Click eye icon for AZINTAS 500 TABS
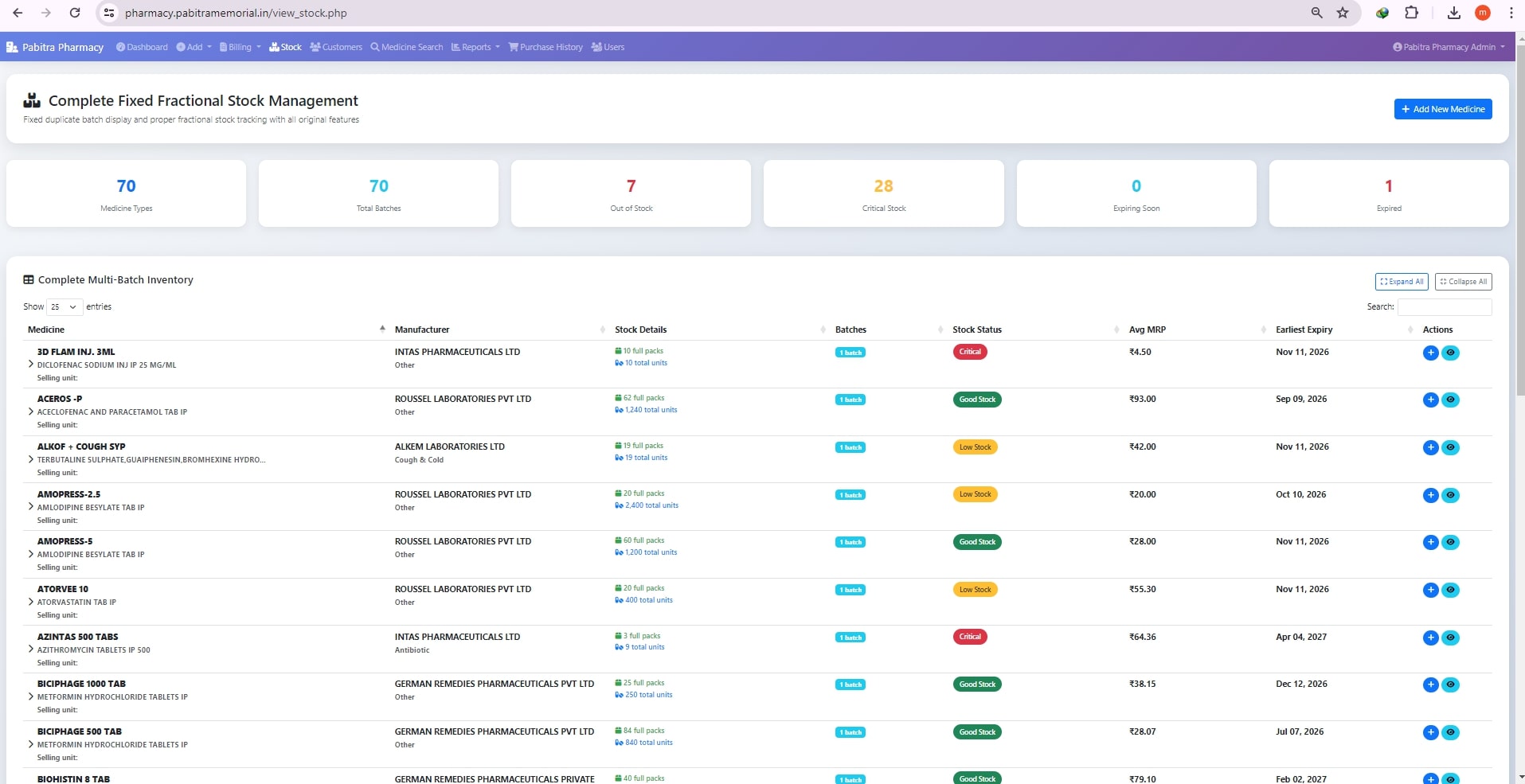1525x784 pixels. pyautogui.click(x=1450, y=638)
